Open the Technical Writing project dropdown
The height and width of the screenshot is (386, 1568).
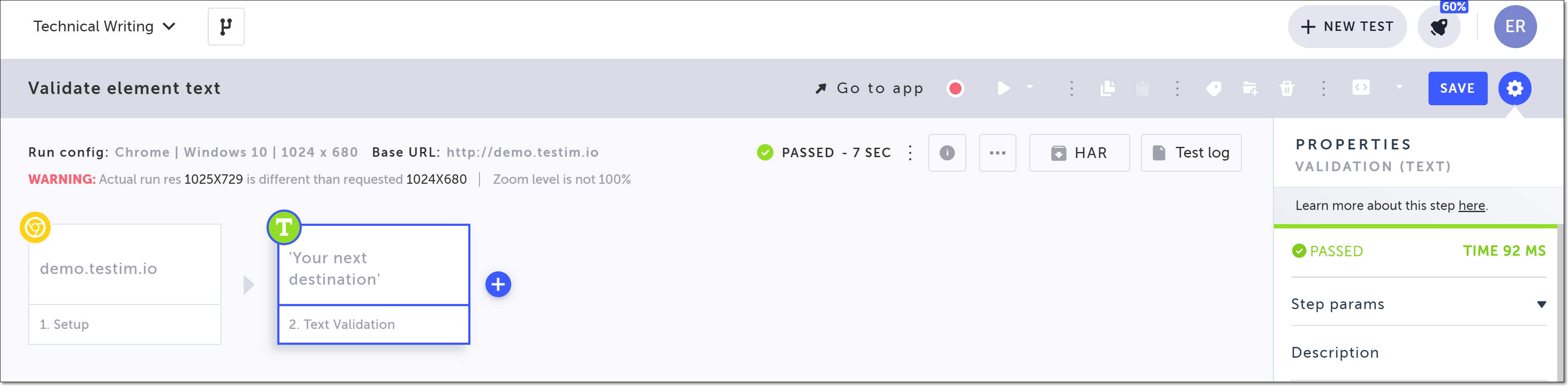tap(104, 26)
